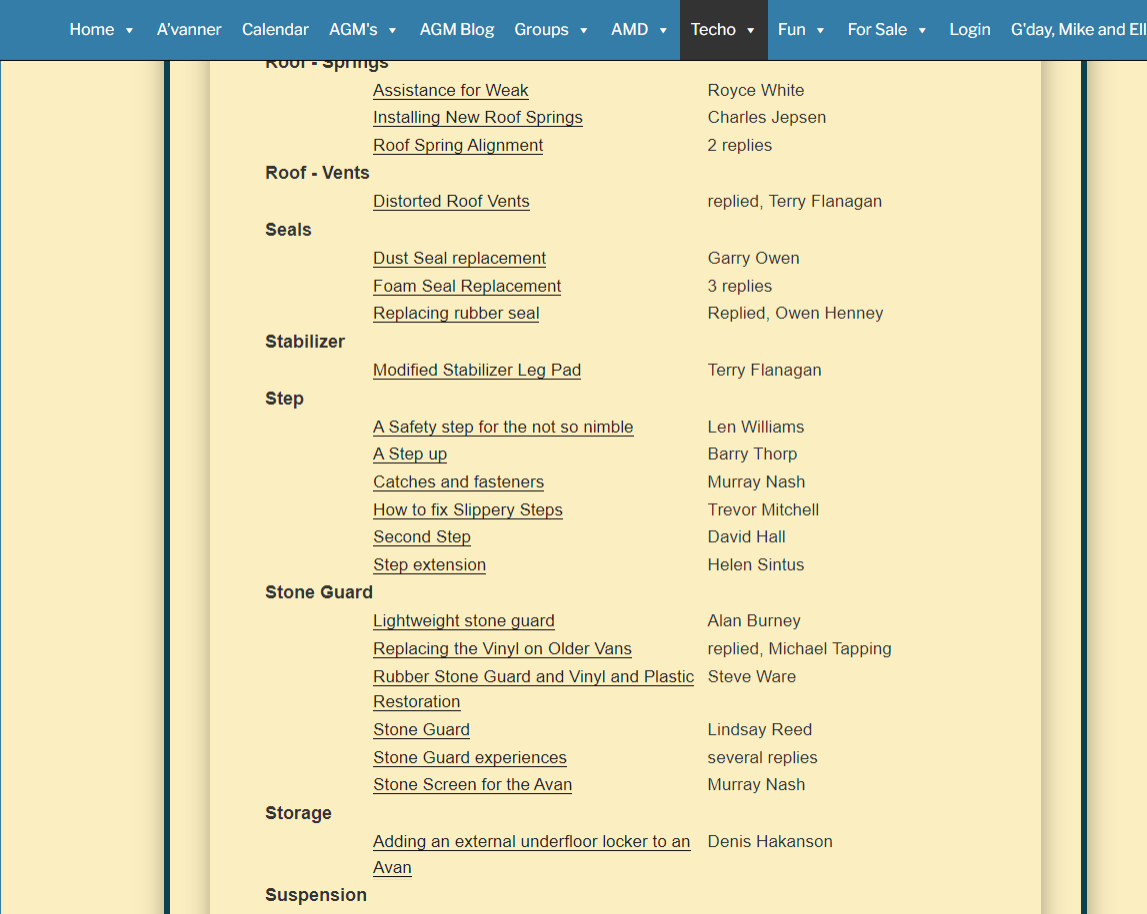Expand the Groups dropdown arrow
This screenshot has width=1147, height=914.
(584, 30)
